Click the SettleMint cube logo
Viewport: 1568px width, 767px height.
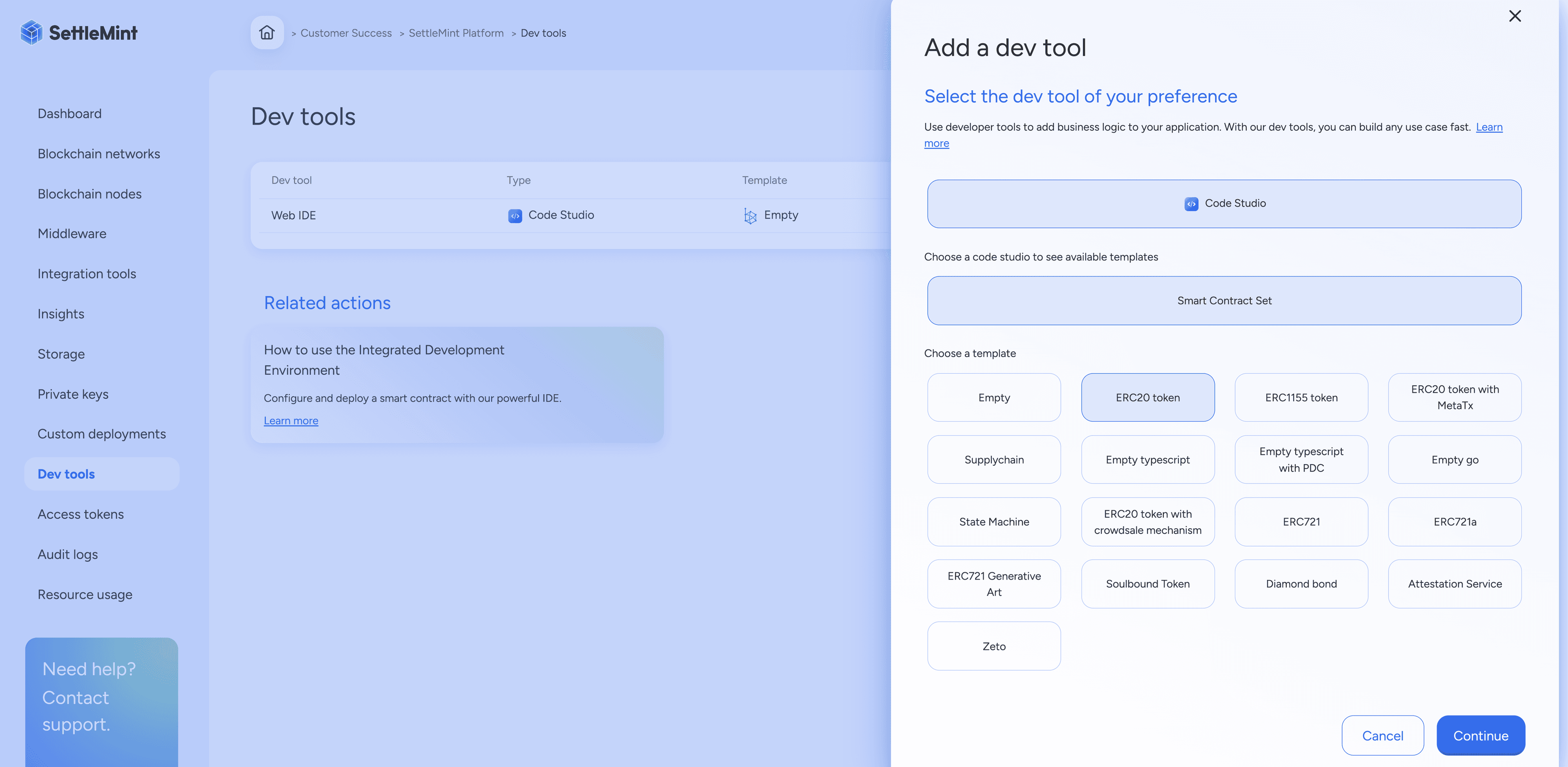tap(31, 33)
